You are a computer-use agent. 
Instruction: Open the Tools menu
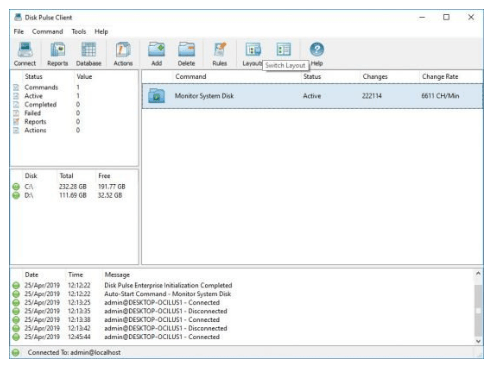(x=79, y=31)
